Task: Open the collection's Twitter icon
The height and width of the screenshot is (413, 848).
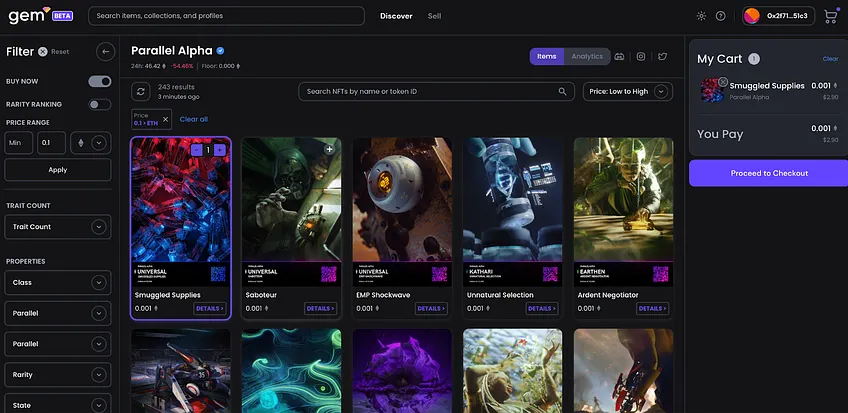Action: click(662, 56)
